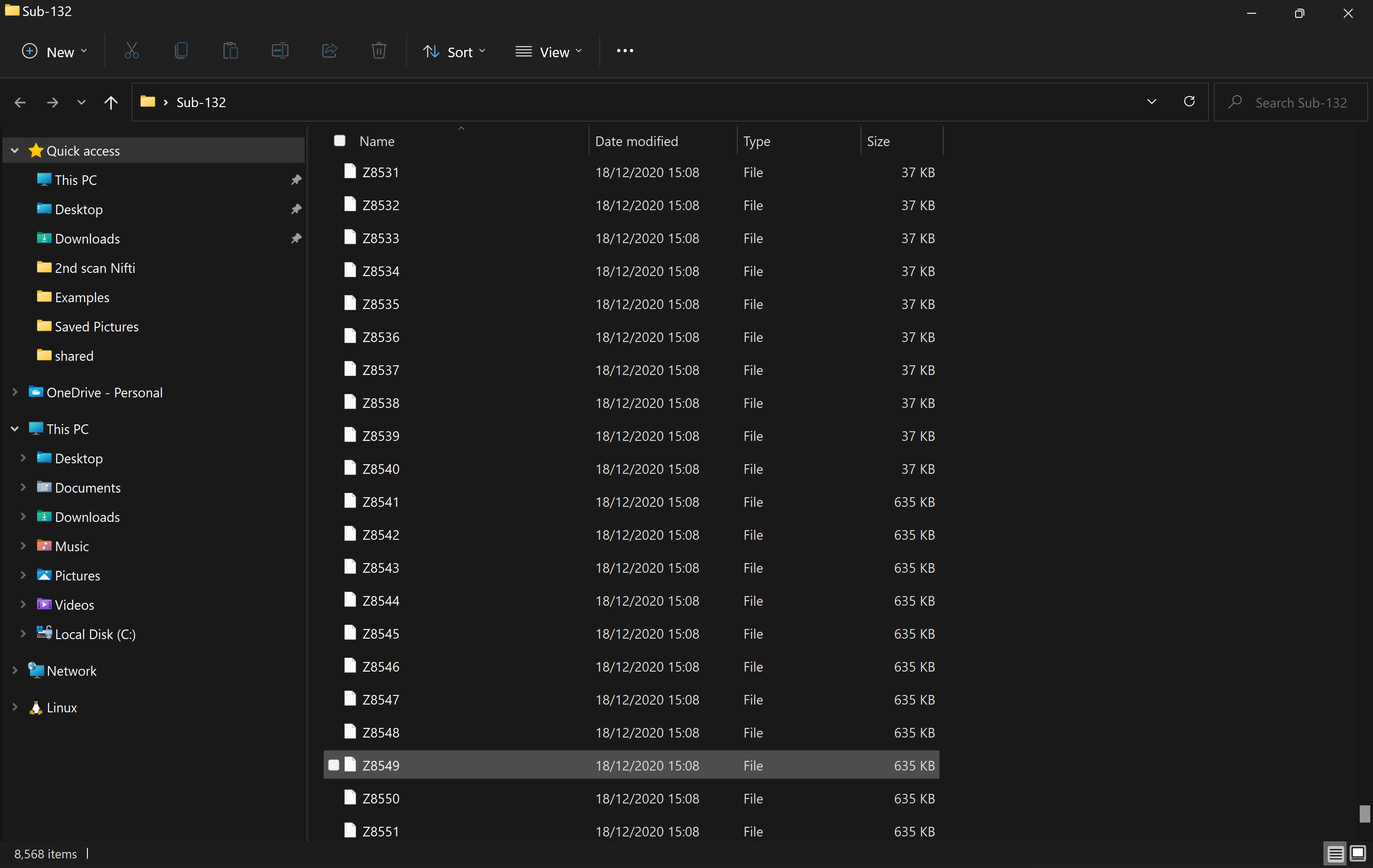Click the Delete trash can icon
The image size is (1373, 868).
(x=379, y=51)
